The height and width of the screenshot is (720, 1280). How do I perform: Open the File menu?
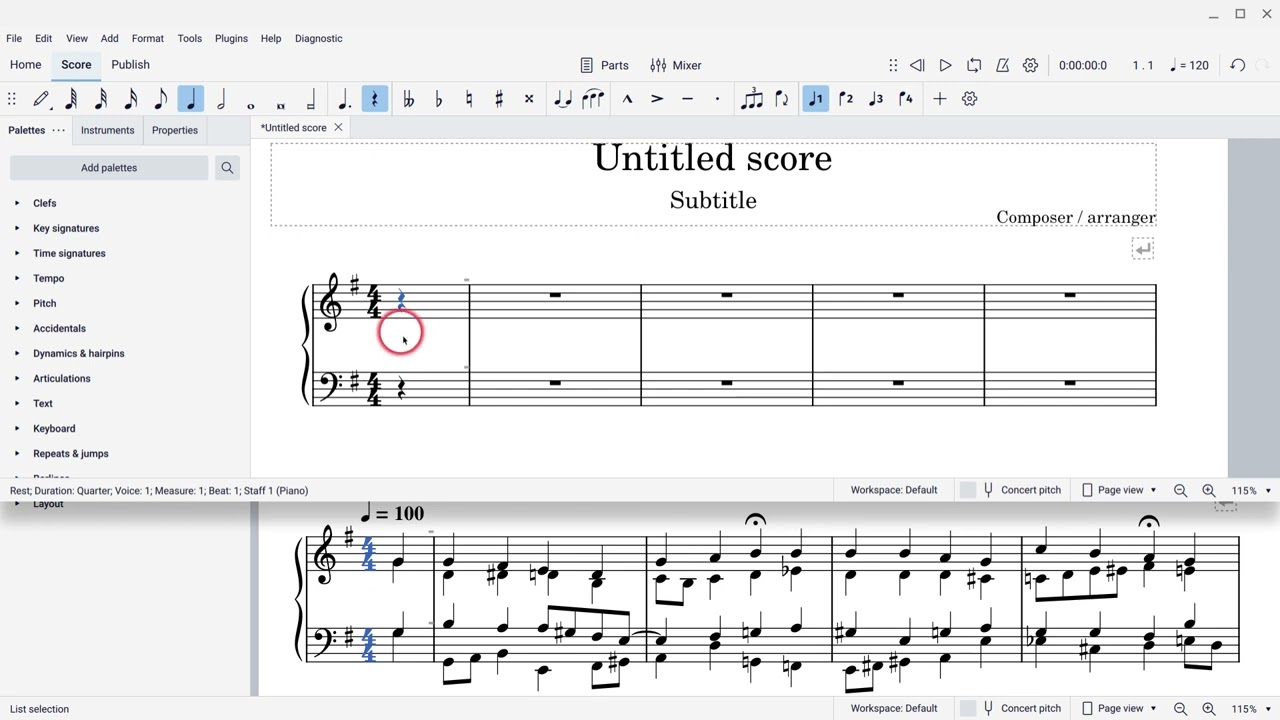pos(14,38)
